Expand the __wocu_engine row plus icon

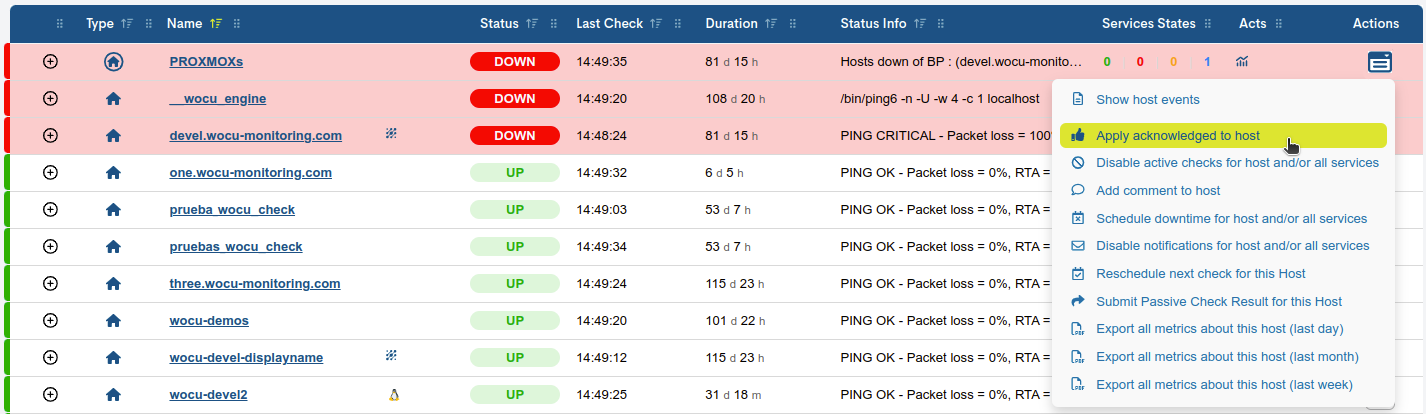(51, 99)
